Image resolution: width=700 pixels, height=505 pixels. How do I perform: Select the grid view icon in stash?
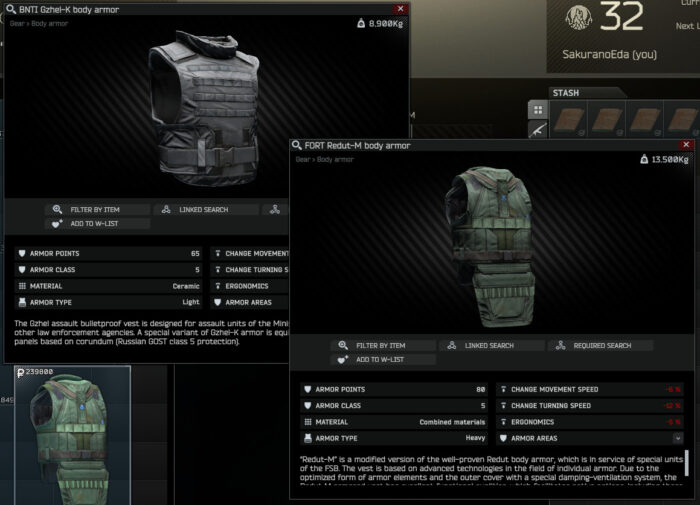point(538,110)
